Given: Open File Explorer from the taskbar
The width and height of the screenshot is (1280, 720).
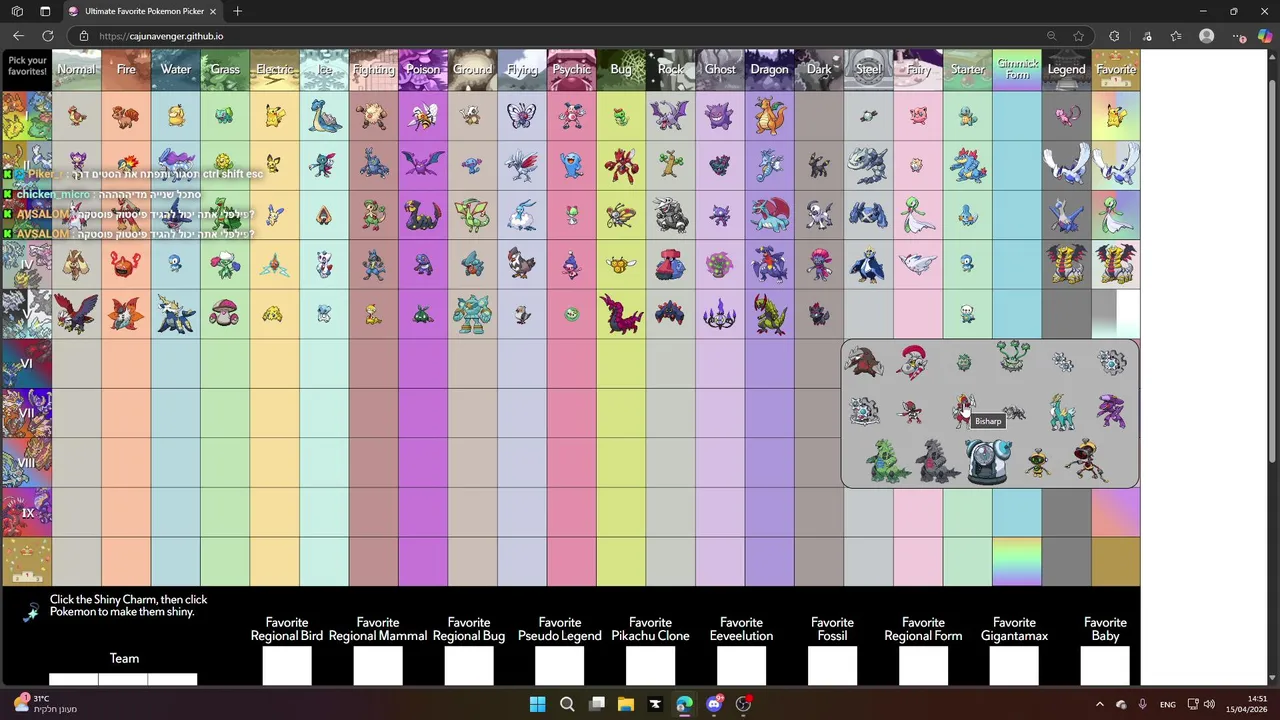Looking at the screenshot, I should pos(626,704).
